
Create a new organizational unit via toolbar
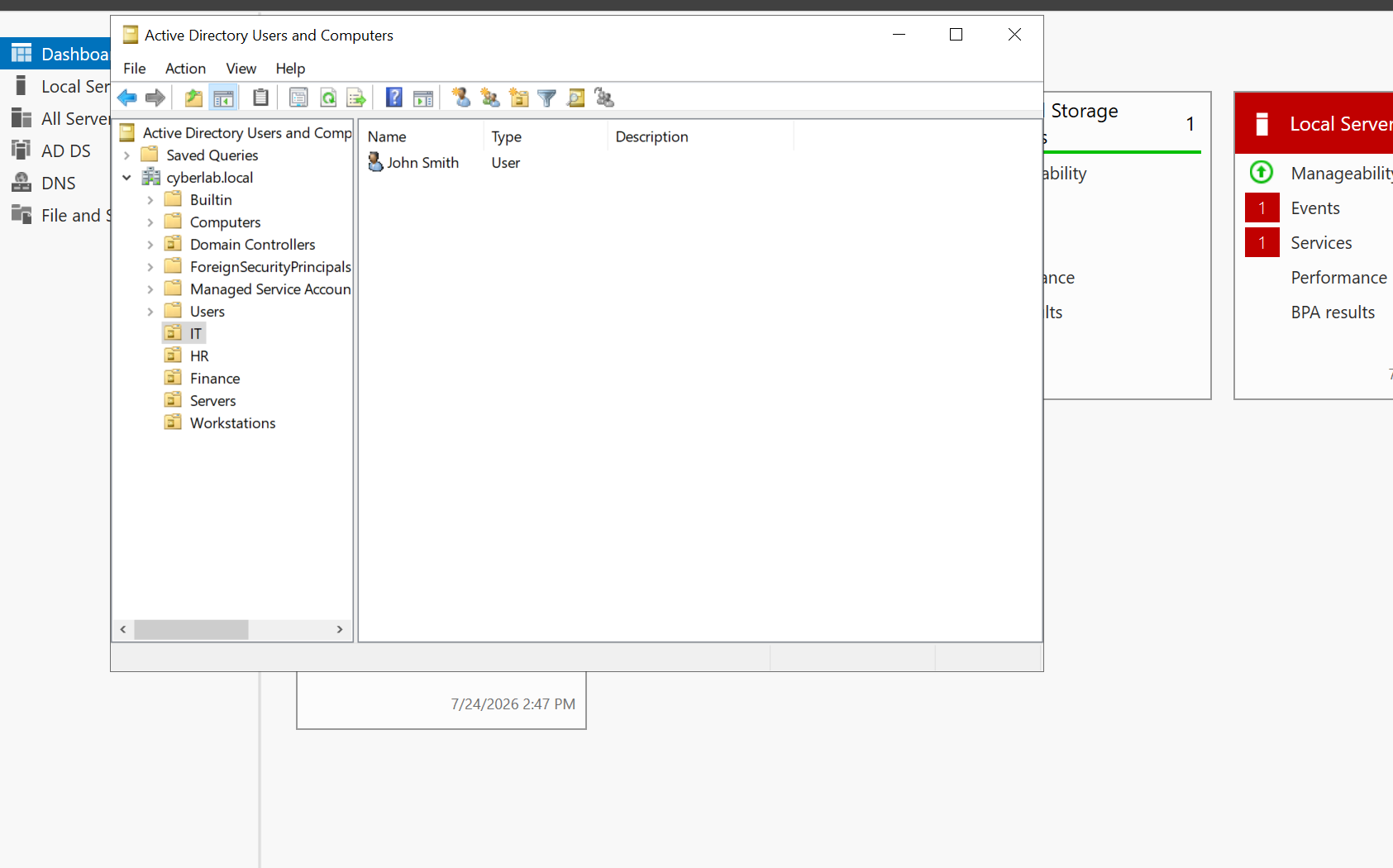pos(519,98)
